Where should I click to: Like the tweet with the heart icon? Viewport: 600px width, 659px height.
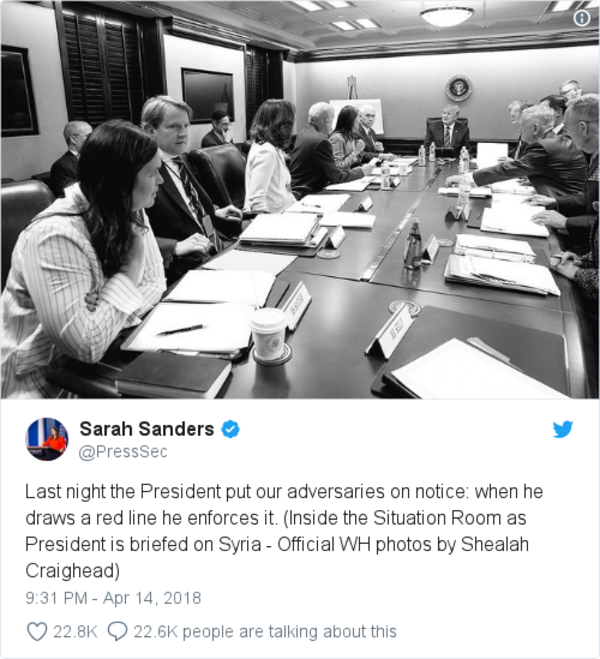coord(37,631)
